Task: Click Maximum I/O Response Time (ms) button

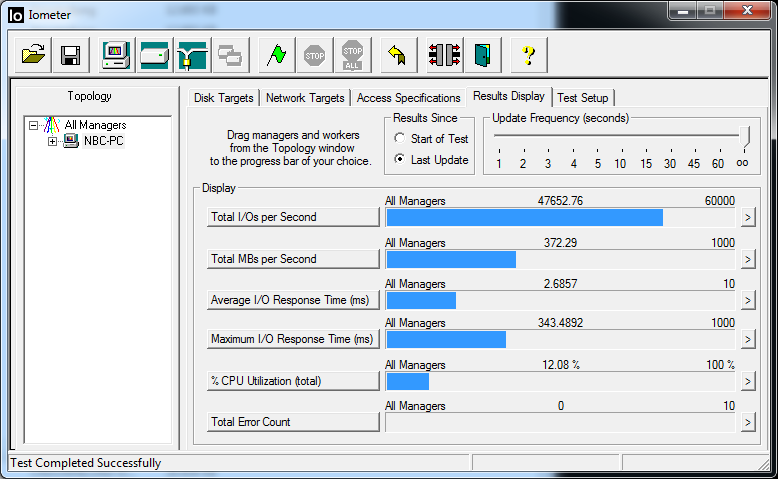Action: click(x=293, y=339)
